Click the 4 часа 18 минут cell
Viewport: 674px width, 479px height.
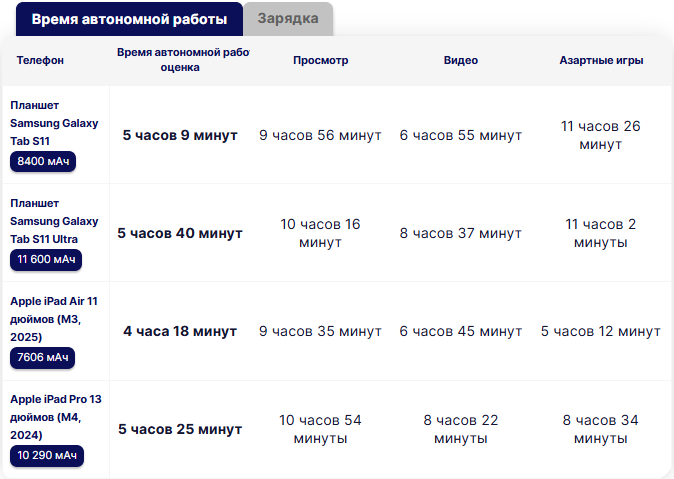pyautogui.click(x=180, y=331)
